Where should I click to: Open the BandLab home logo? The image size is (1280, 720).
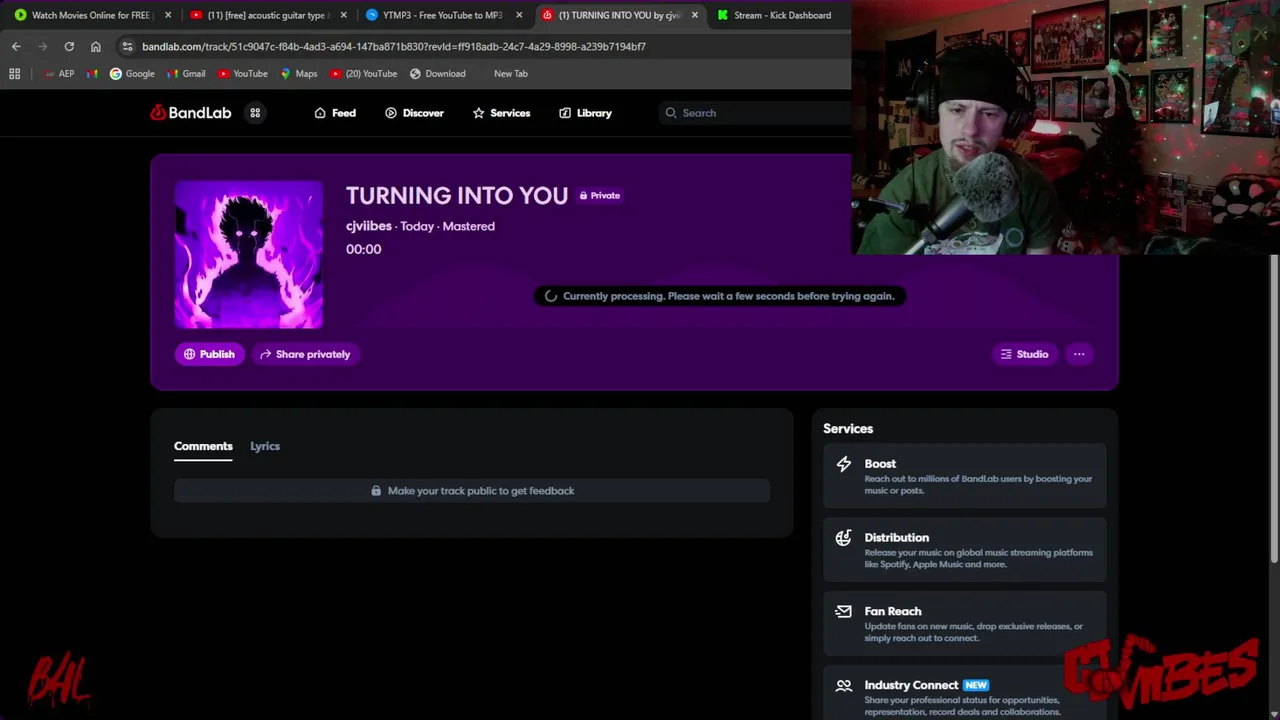tap(190, 113)
